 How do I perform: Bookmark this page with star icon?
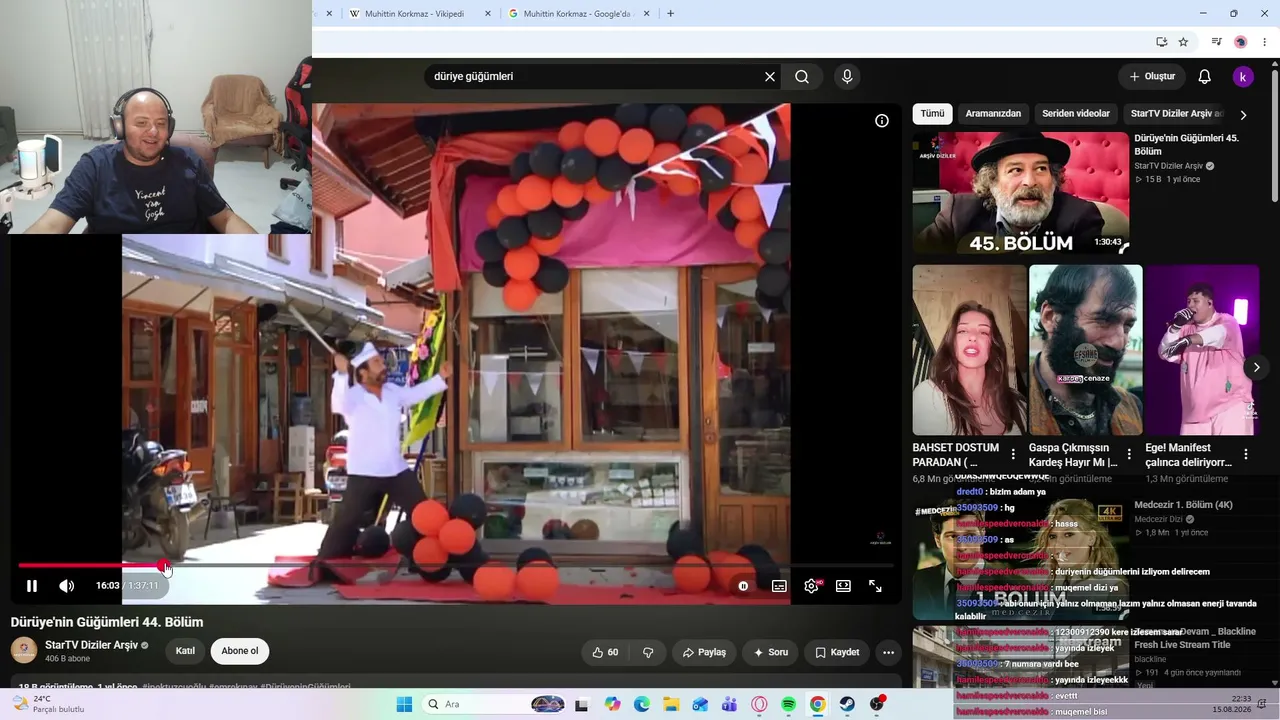point(1183,42)
